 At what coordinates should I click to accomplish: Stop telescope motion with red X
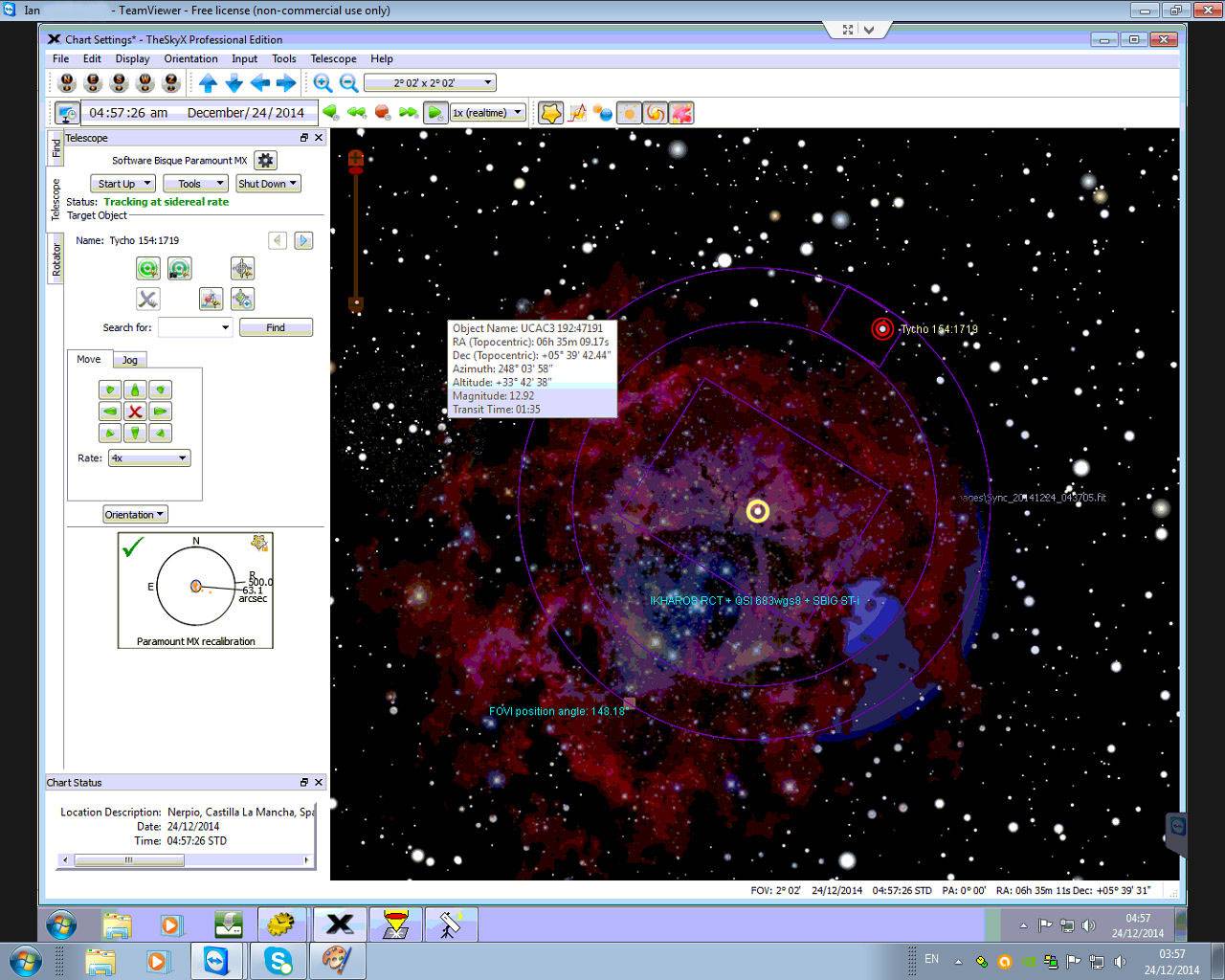tap(135, 412)
